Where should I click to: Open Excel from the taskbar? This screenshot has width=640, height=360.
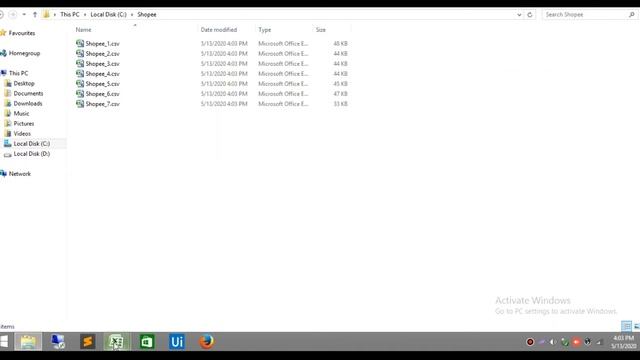tap(117, 342)
